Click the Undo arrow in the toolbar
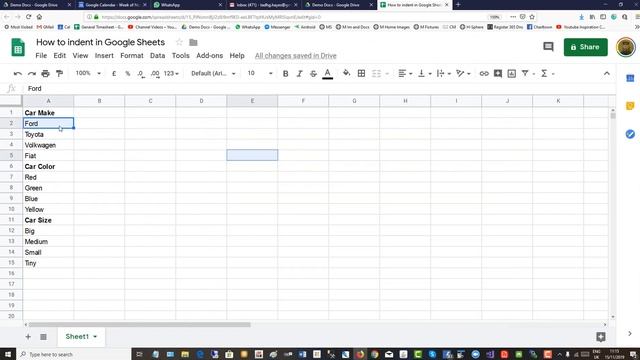This screenshot has height=360, width=640. point(18,73)
